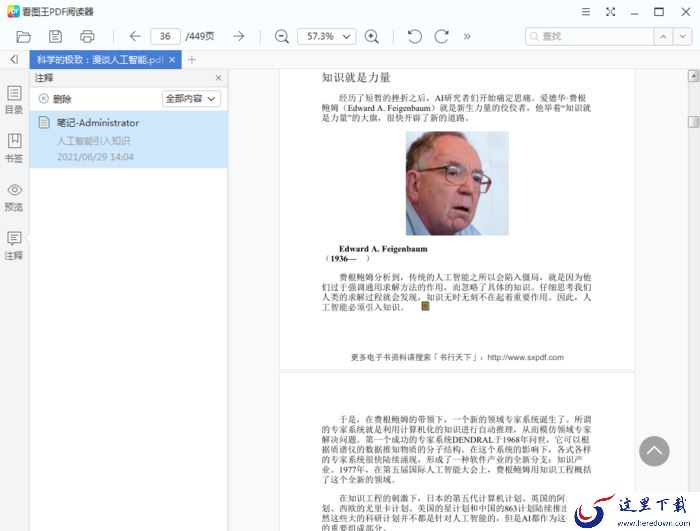Click the heading 知识就是力量
Image resolution: width=700 pixels, height=531 pixels.
click(356, 78)
